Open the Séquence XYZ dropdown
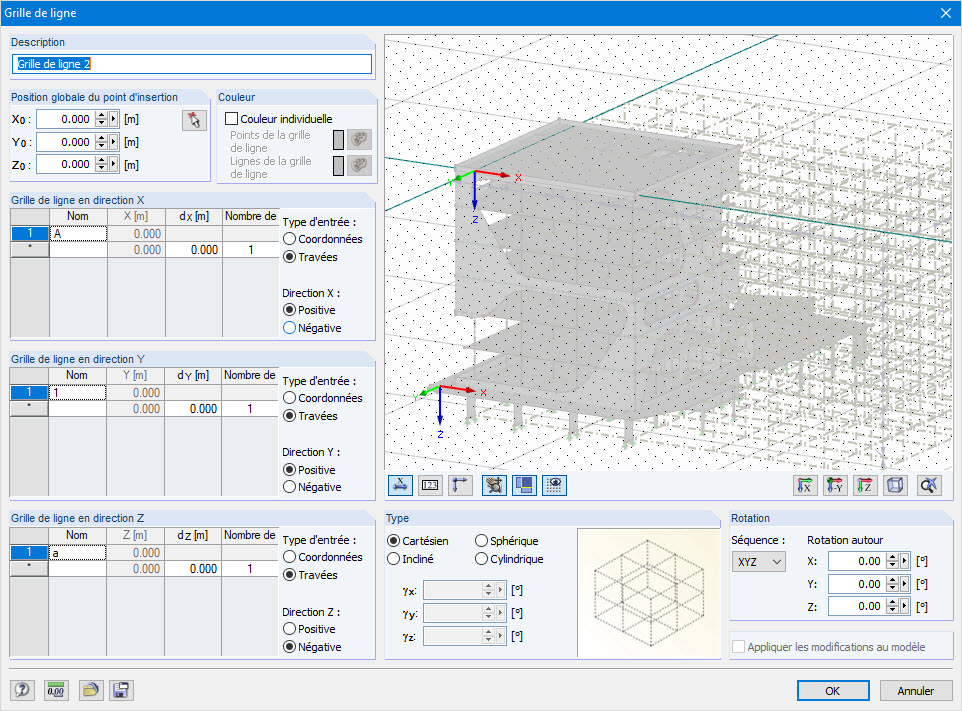 (758, 562)
